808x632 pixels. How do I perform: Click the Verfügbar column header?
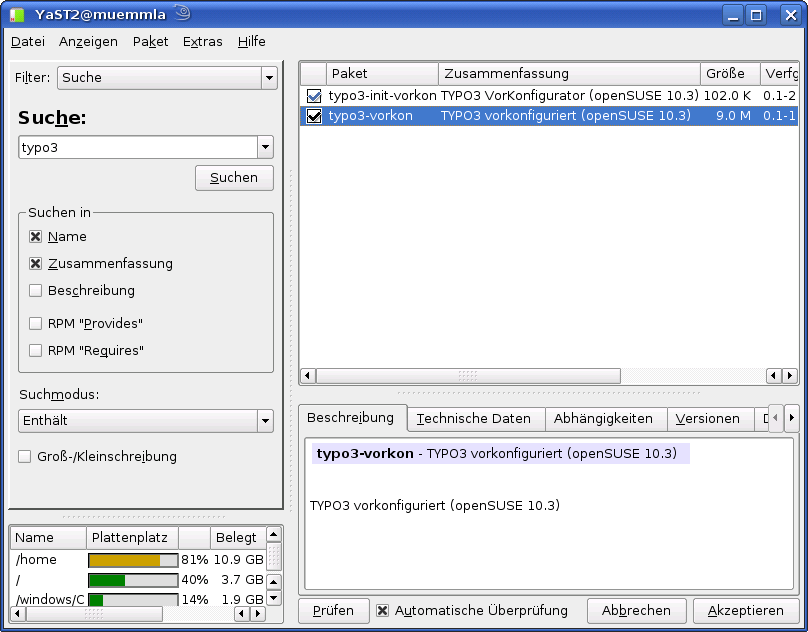780,74
